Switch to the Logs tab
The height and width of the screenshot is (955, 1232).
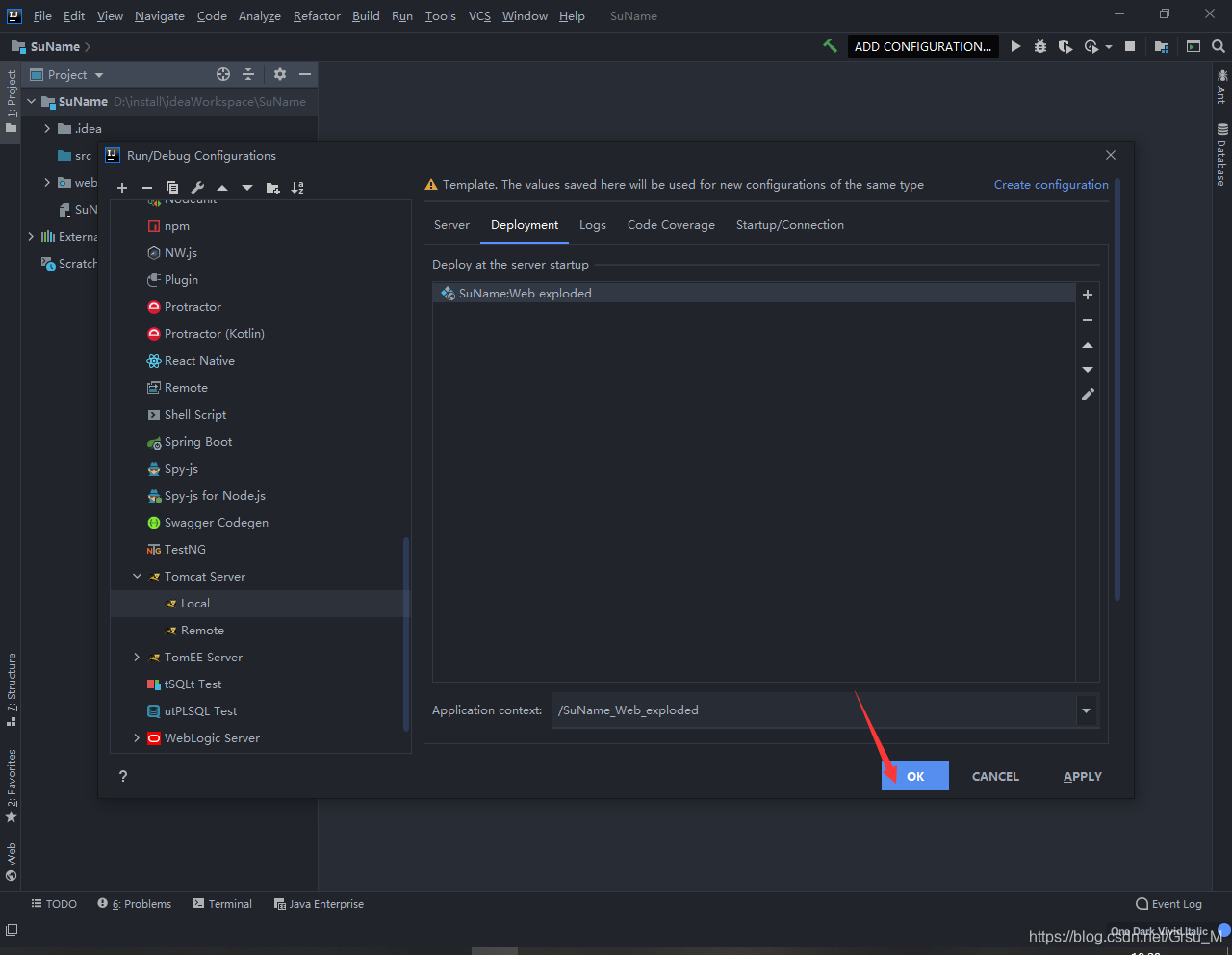[x=593, y=225]
